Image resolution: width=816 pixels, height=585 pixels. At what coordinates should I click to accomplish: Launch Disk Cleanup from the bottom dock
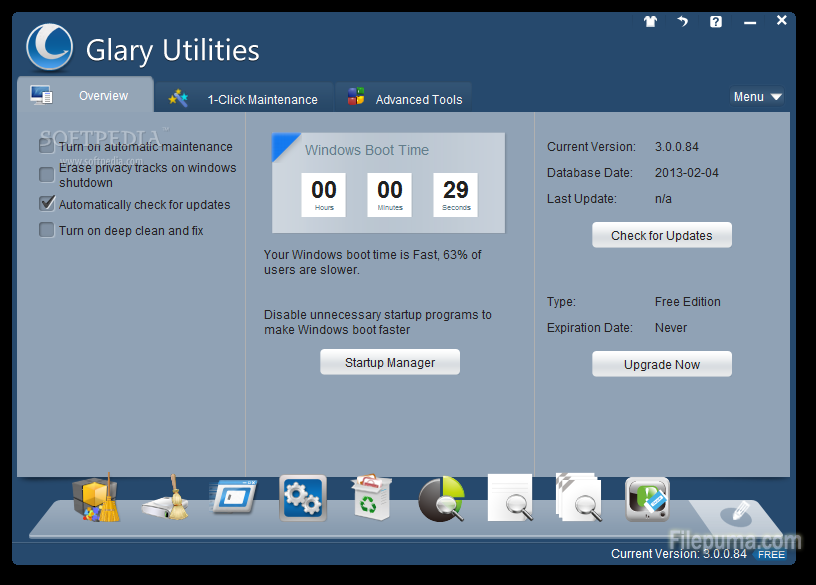click(x=164, y=499)
